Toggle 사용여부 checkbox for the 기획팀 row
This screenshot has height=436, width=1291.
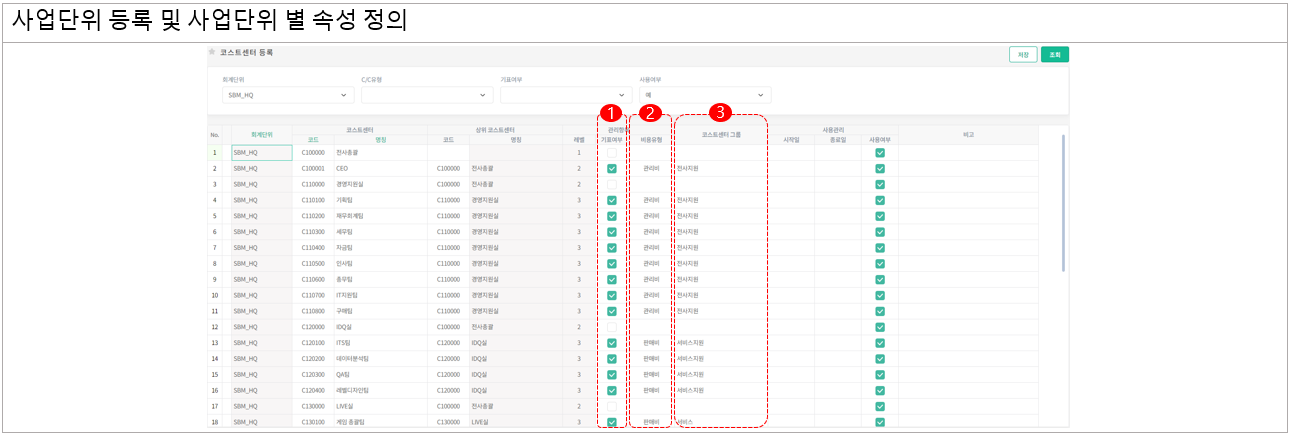pyautogui.click(x=880, y=201)
